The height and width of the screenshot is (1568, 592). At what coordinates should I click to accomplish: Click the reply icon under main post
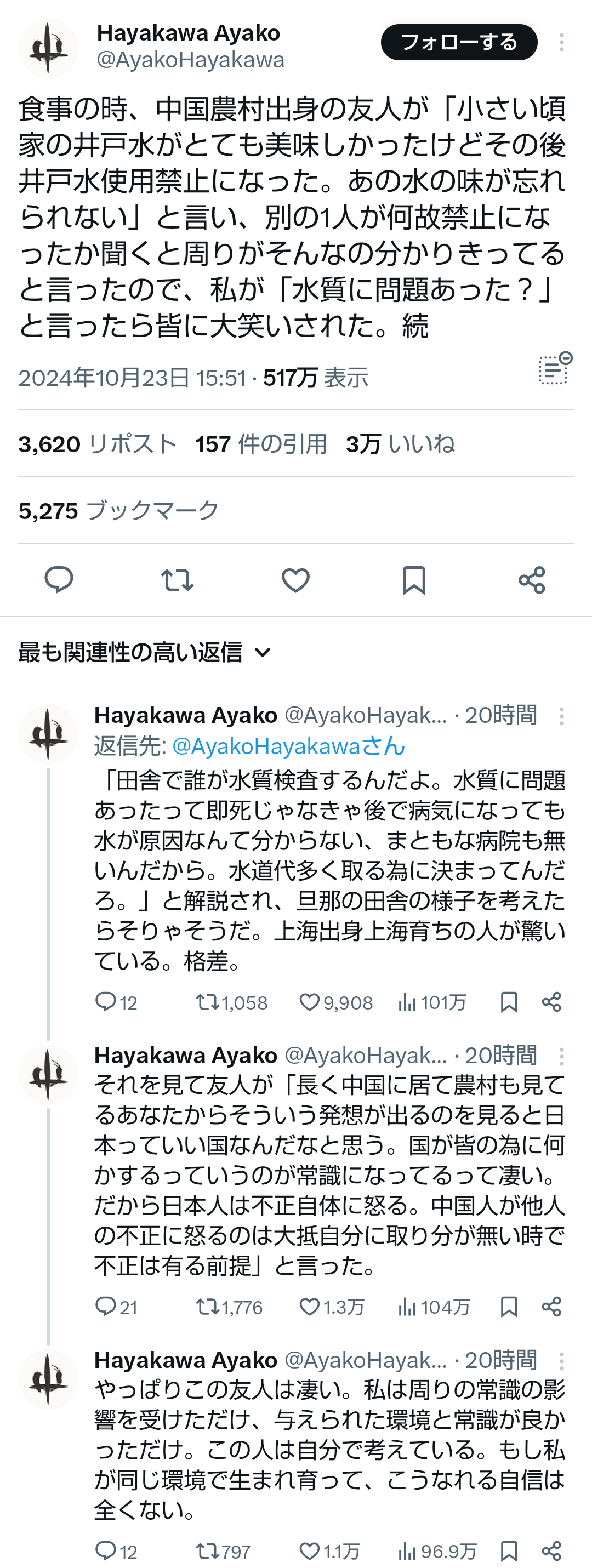pos(59,579)
